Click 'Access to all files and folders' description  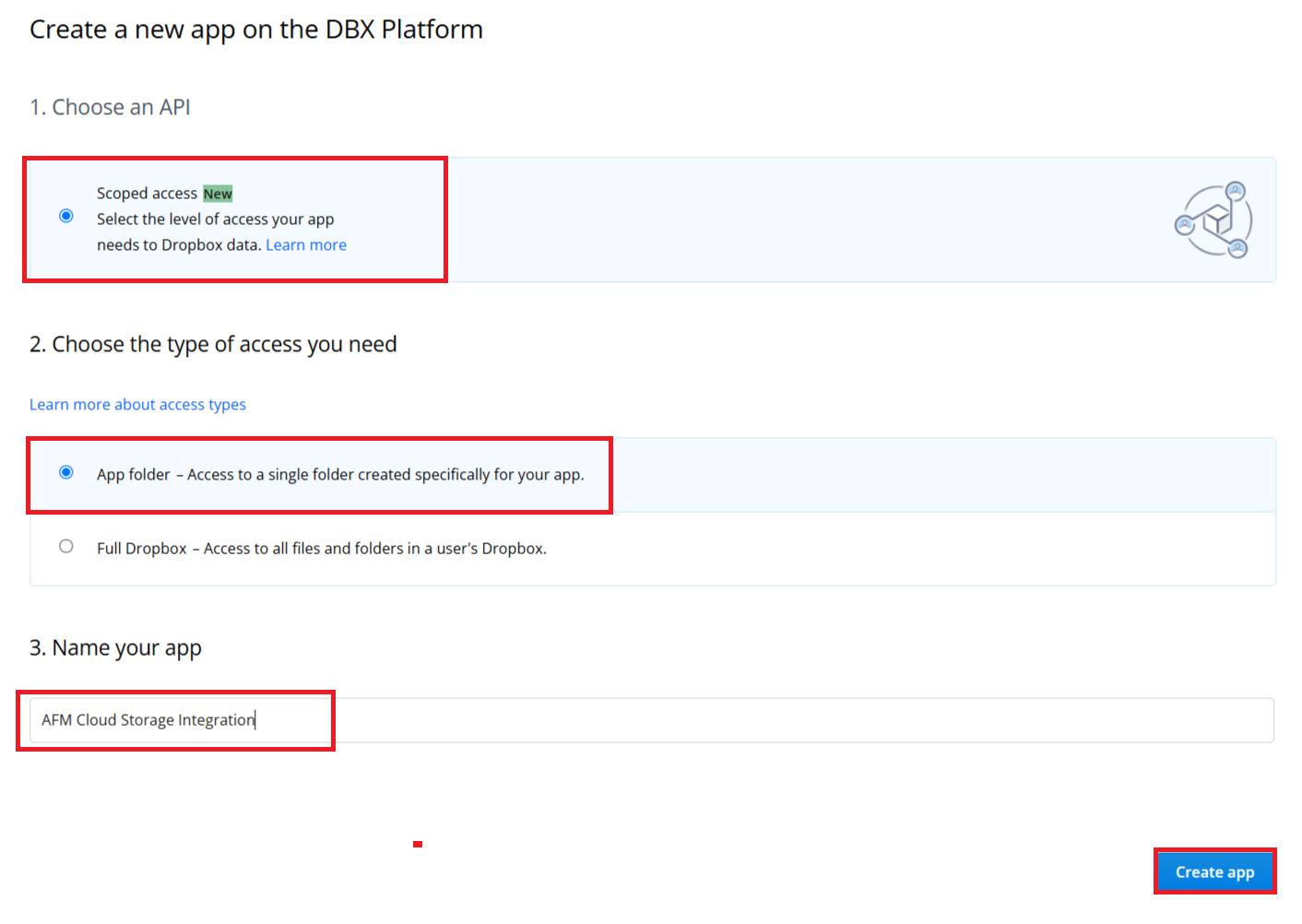click(x=374, y=549)
